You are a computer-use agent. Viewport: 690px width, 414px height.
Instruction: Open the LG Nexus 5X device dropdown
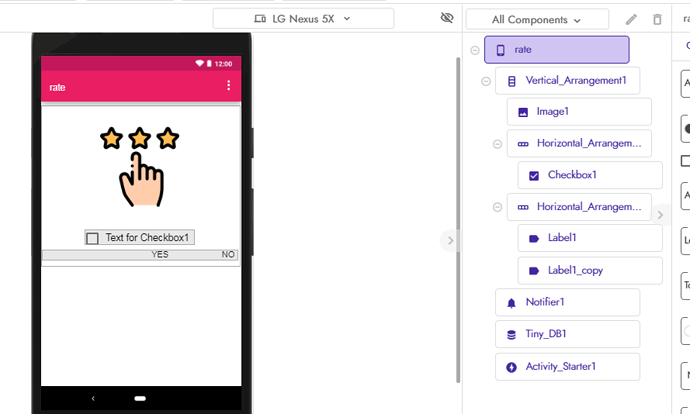(303, 19)
